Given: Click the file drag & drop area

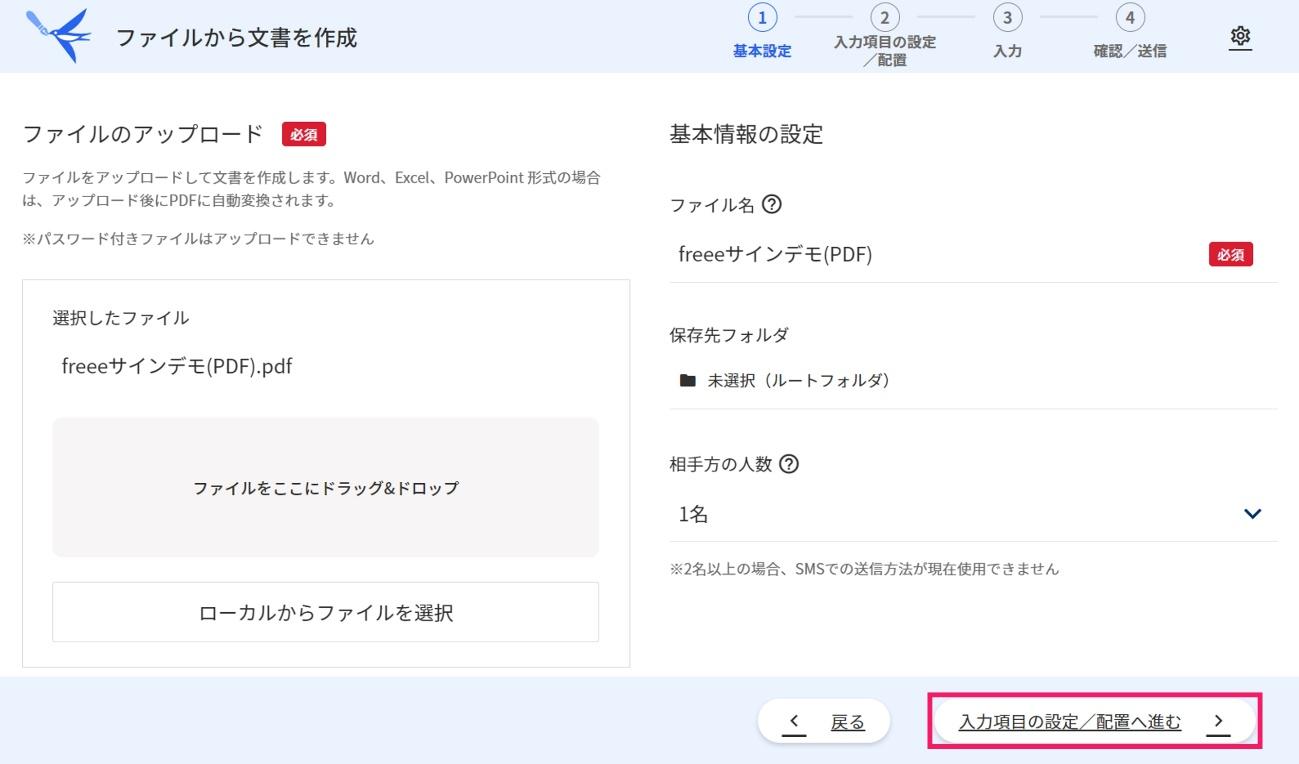Looking at the screenshot, I should pyautogui.click(x=325, y=488).
